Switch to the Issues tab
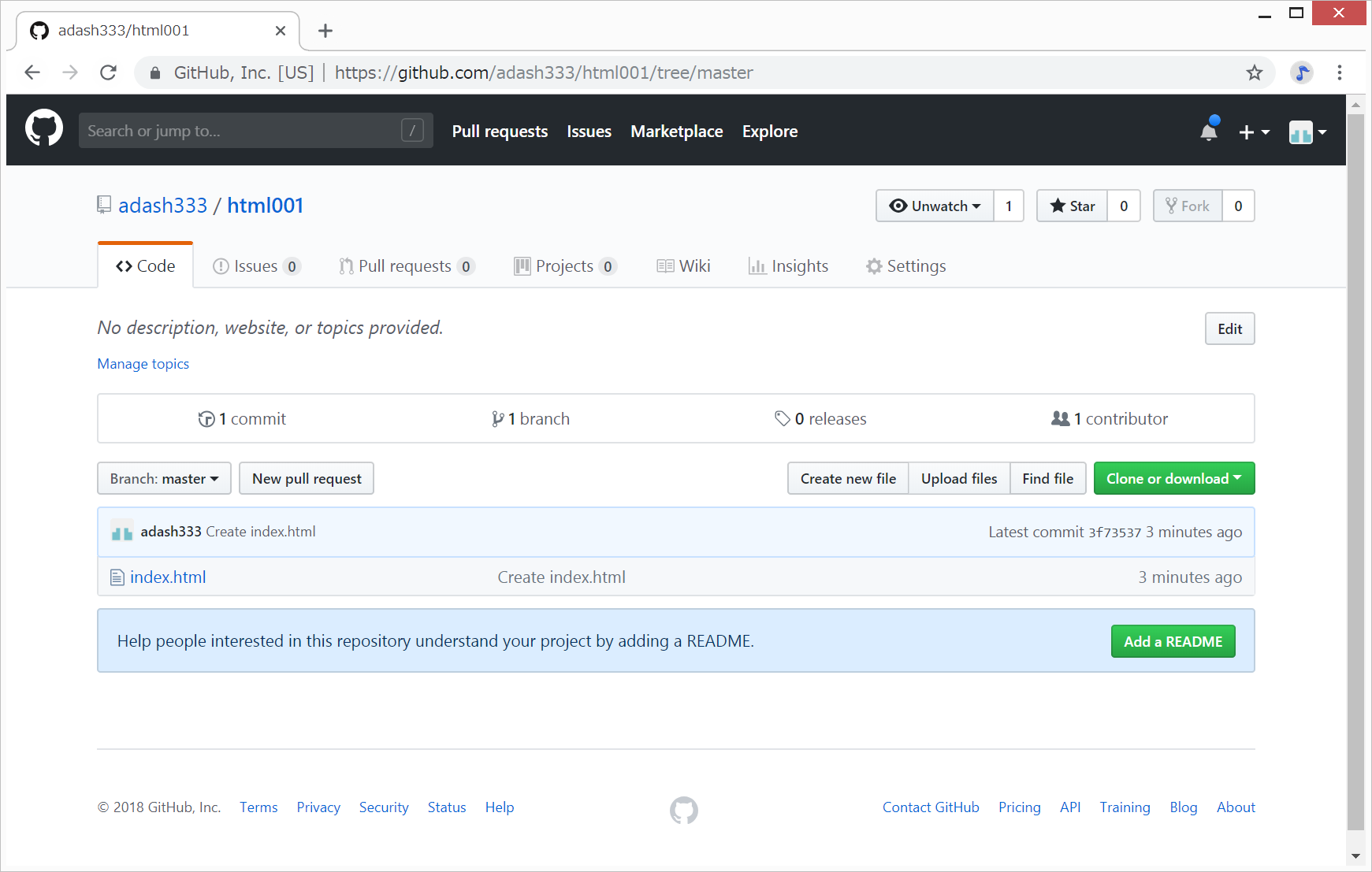 [x=256, y=266]
